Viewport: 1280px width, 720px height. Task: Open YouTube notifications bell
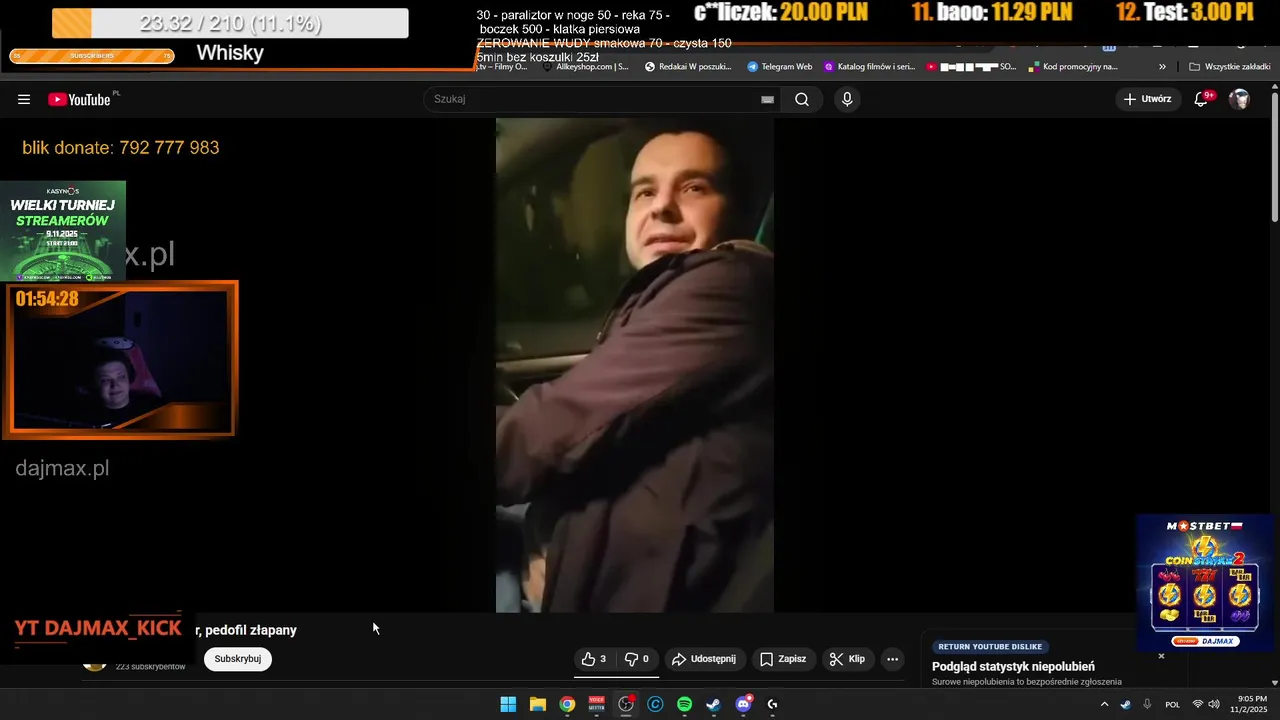pos(1202,99)
